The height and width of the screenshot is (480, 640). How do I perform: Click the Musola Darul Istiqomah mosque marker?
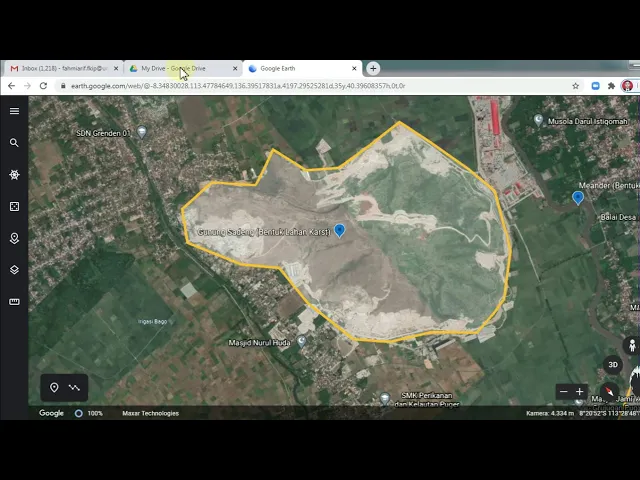pos(538,120)
